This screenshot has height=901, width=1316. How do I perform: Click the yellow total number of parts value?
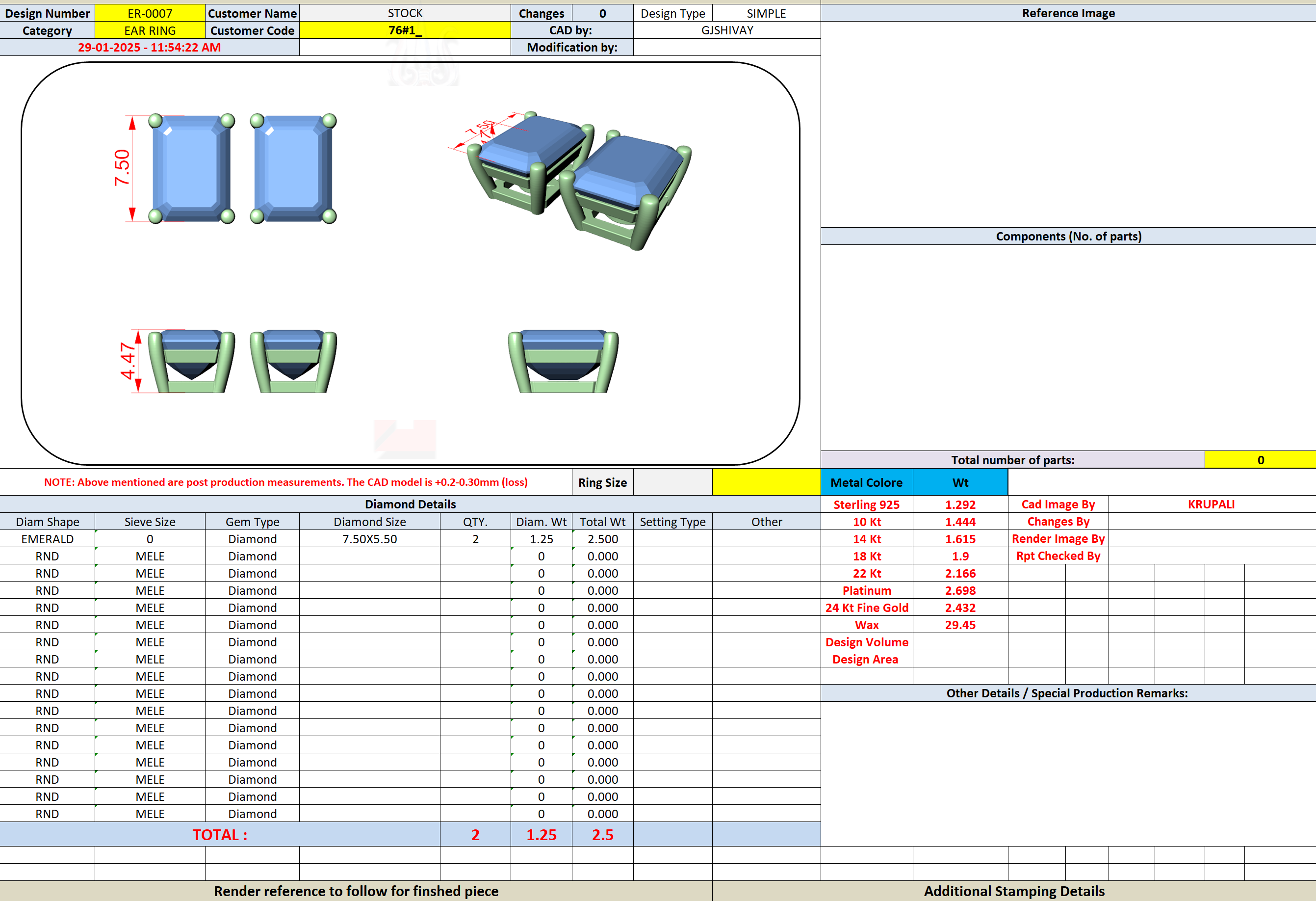tap(1261, 459)
